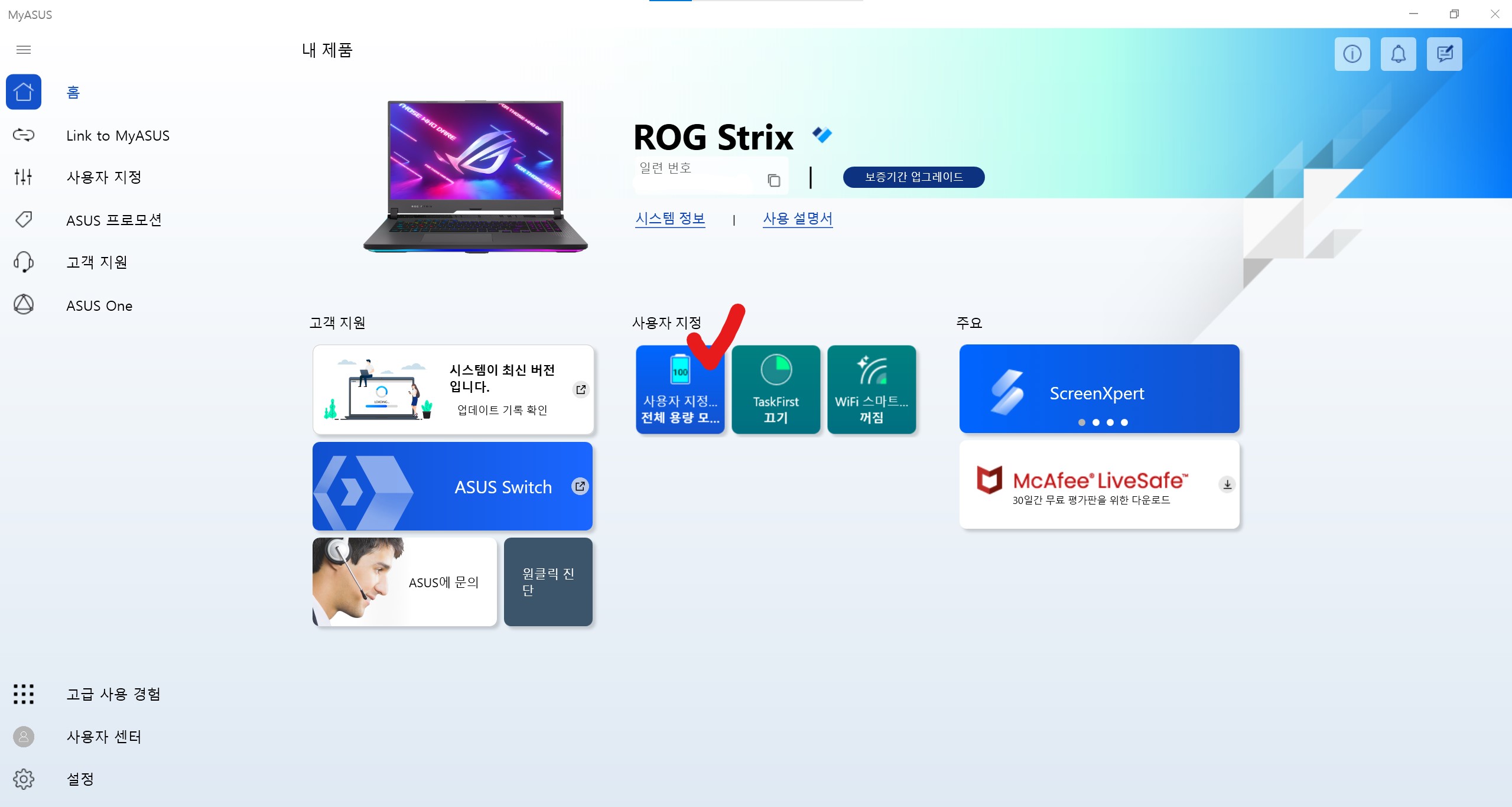
Task: Open the 사용 설명서 link
Action: pos(798,219)
